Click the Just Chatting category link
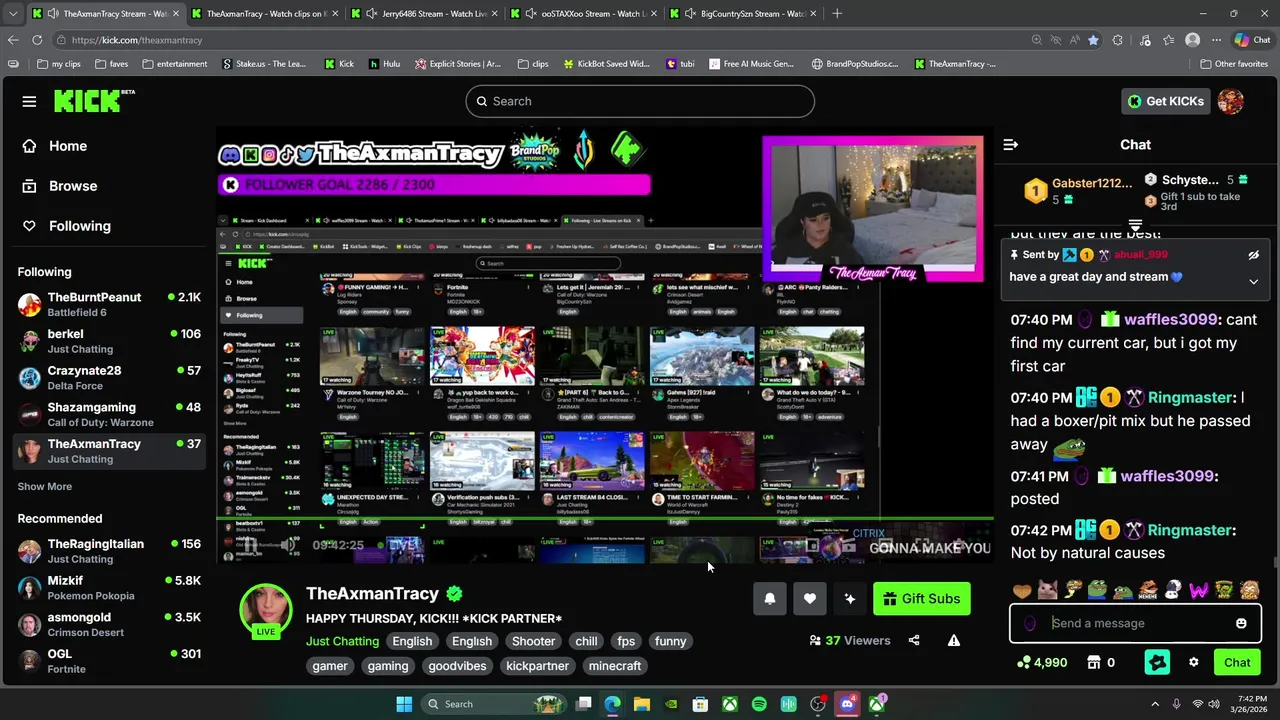This screenshot has width=1280, height=720. click(x=342, y=641)
